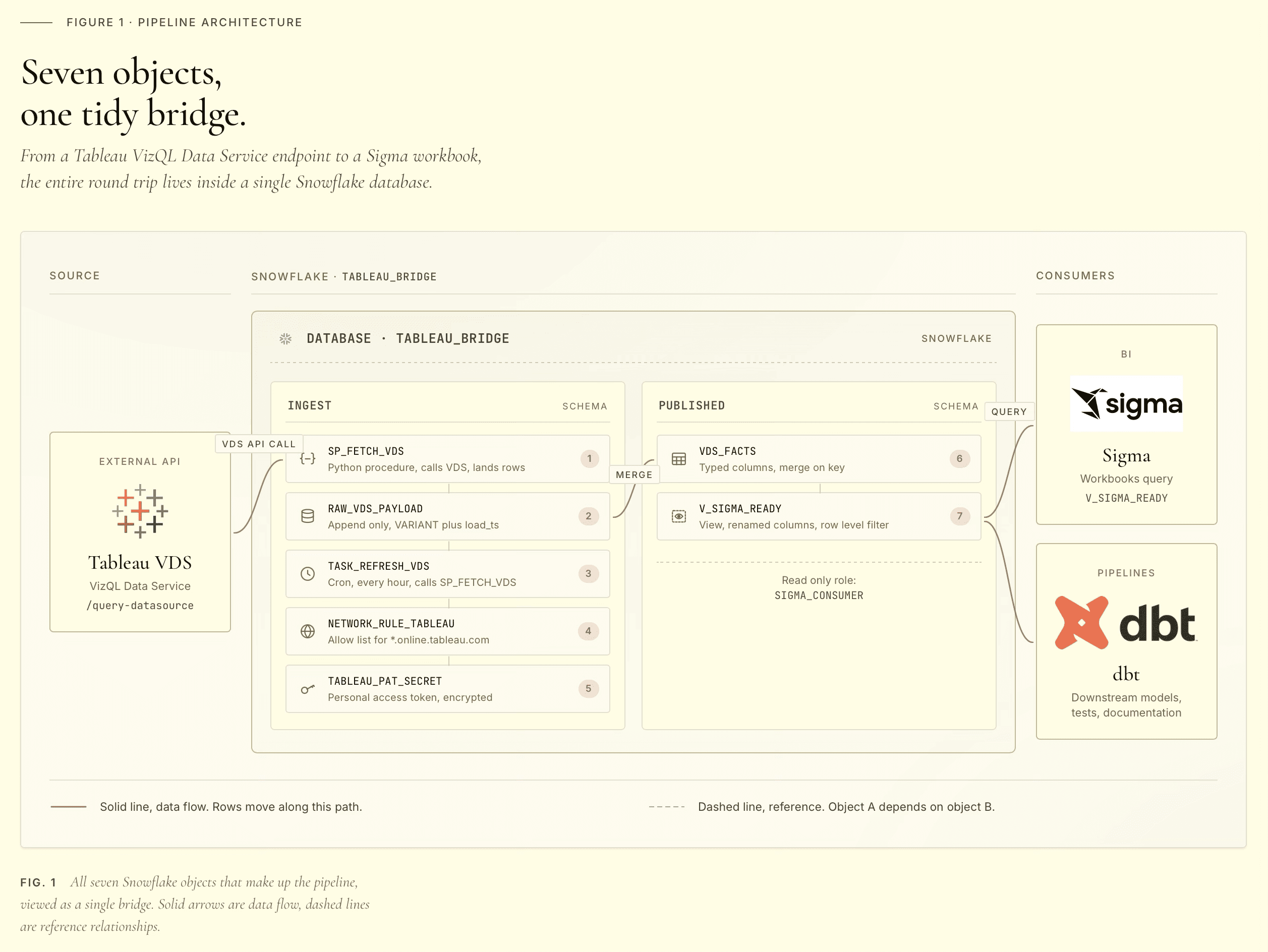1268x952 pixels.
Task: Click the number 7 badge on V_SIGMA_READY
Action: pyautogui.click(x=960, y=516)
